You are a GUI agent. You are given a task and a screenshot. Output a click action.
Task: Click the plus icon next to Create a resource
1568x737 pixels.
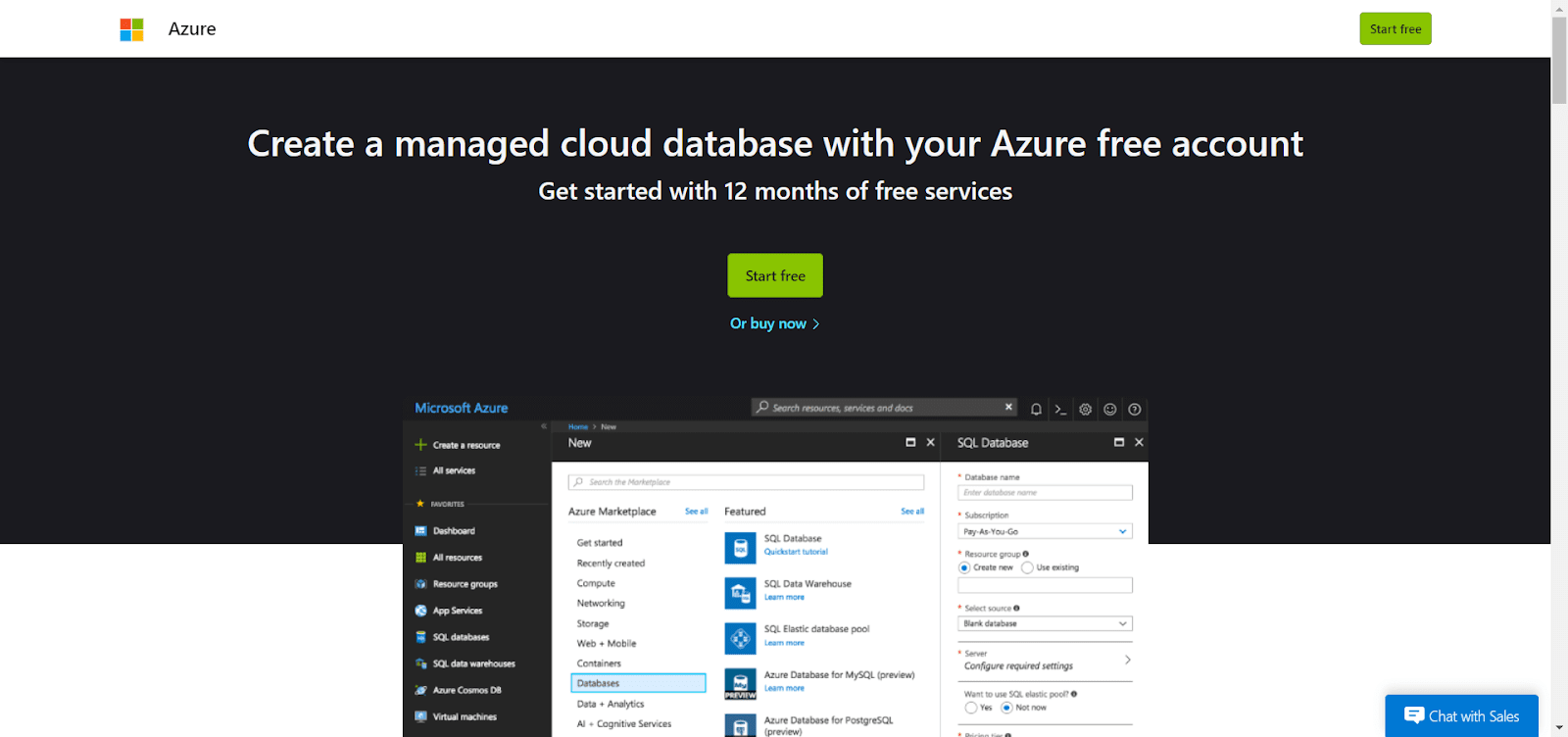[420, 445]
